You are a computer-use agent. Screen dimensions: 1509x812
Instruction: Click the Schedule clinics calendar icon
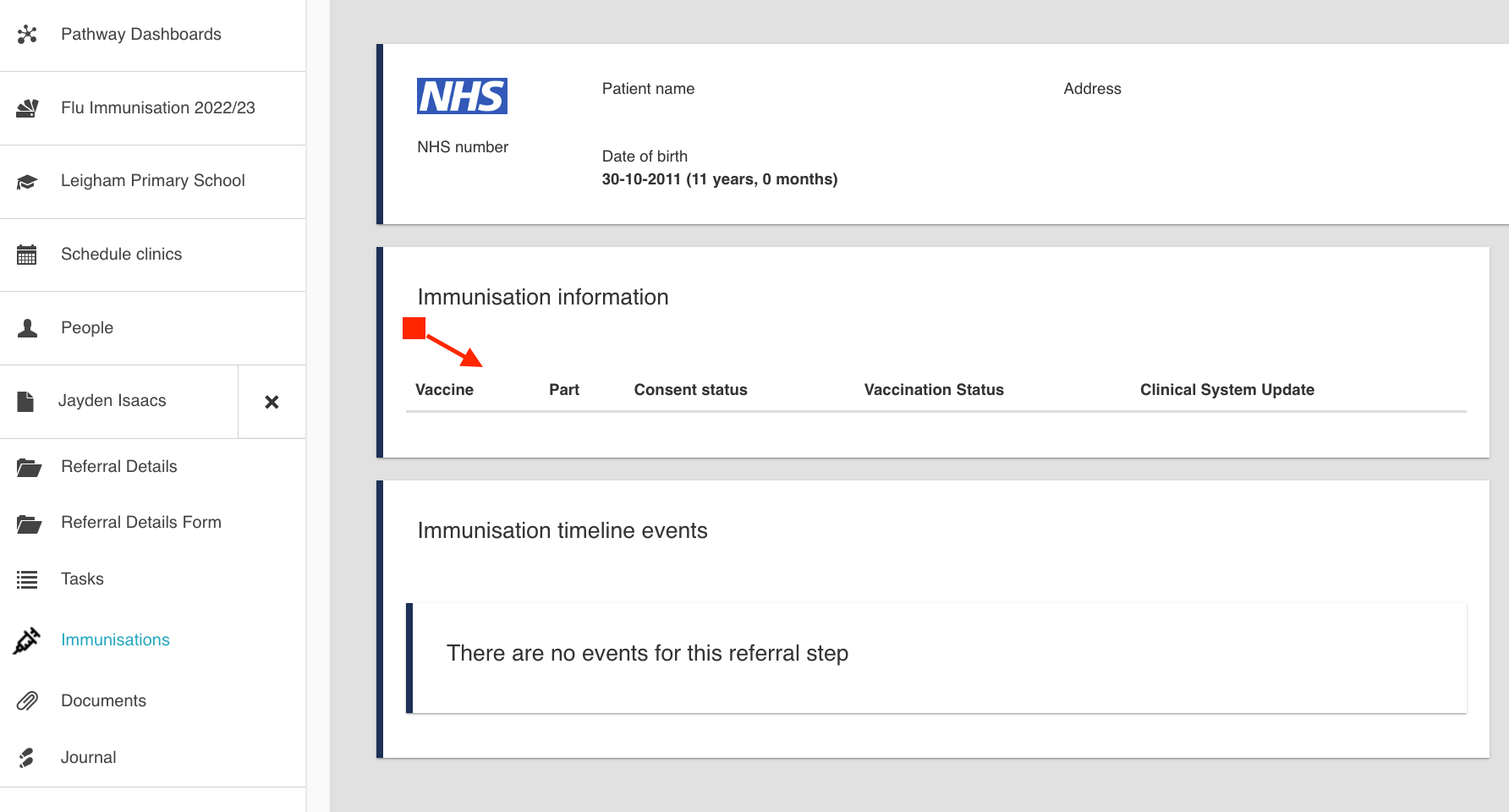coord(27,255)
